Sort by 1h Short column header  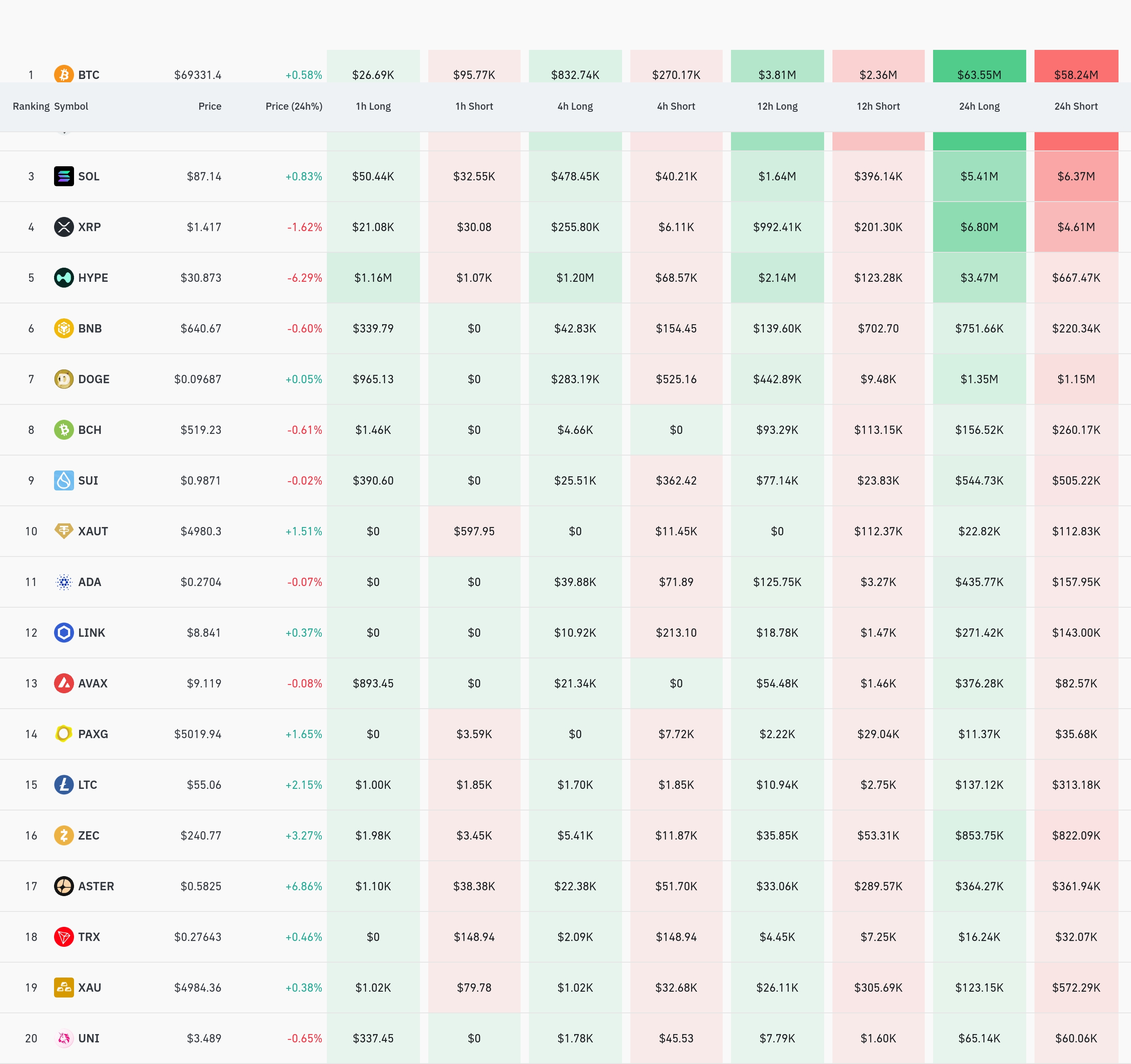(x=474, y=106)
